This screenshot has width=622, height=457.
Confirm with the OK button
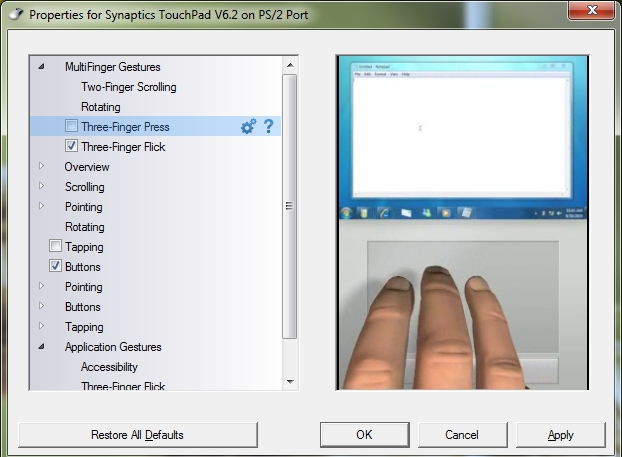[x=365, y=435]
